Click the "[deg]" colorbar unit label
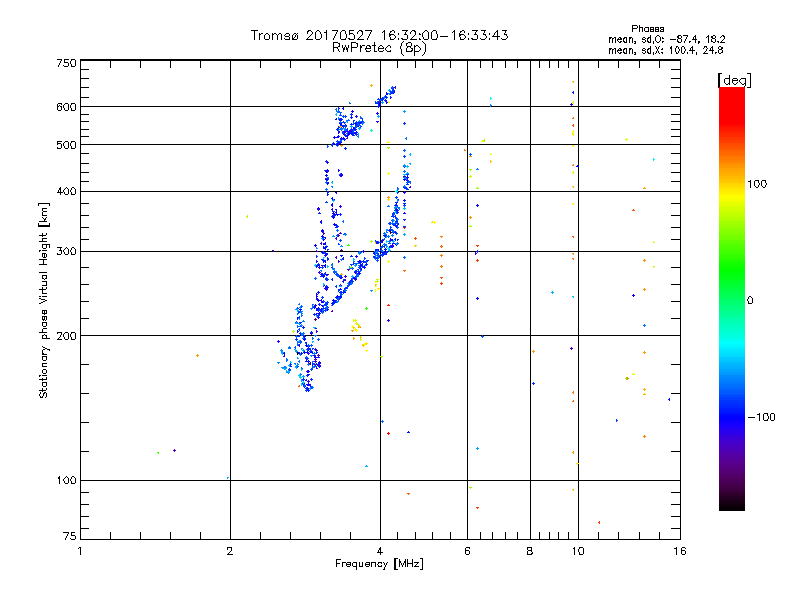800x600 pixels. click(734, 80)
